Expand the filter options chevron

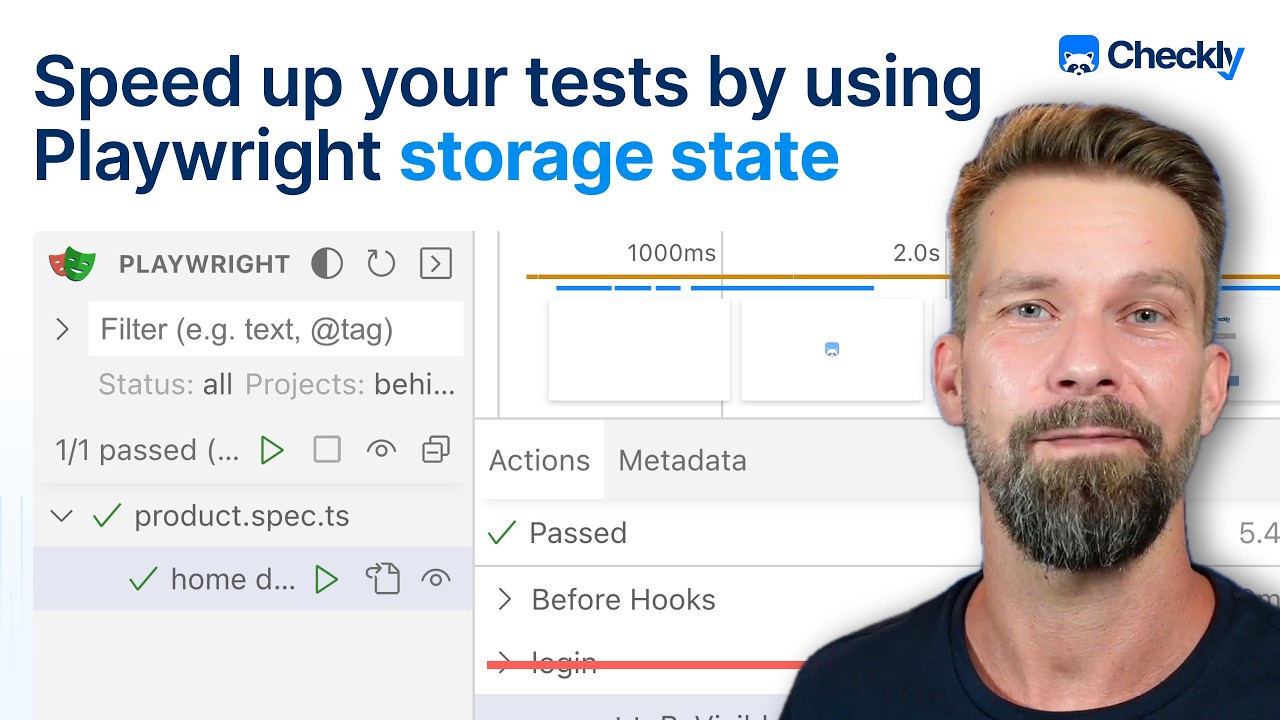62,329
